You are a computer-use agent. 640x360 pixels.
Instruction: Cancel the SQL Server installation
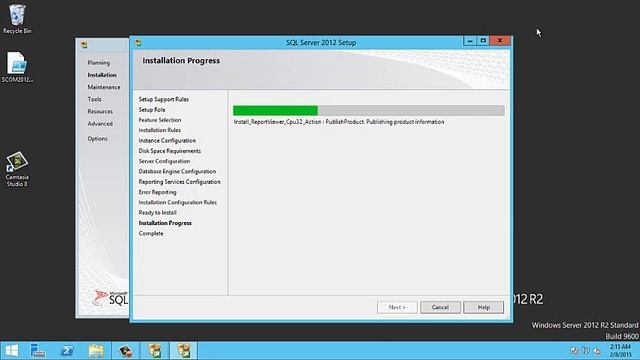coord(440,307)
